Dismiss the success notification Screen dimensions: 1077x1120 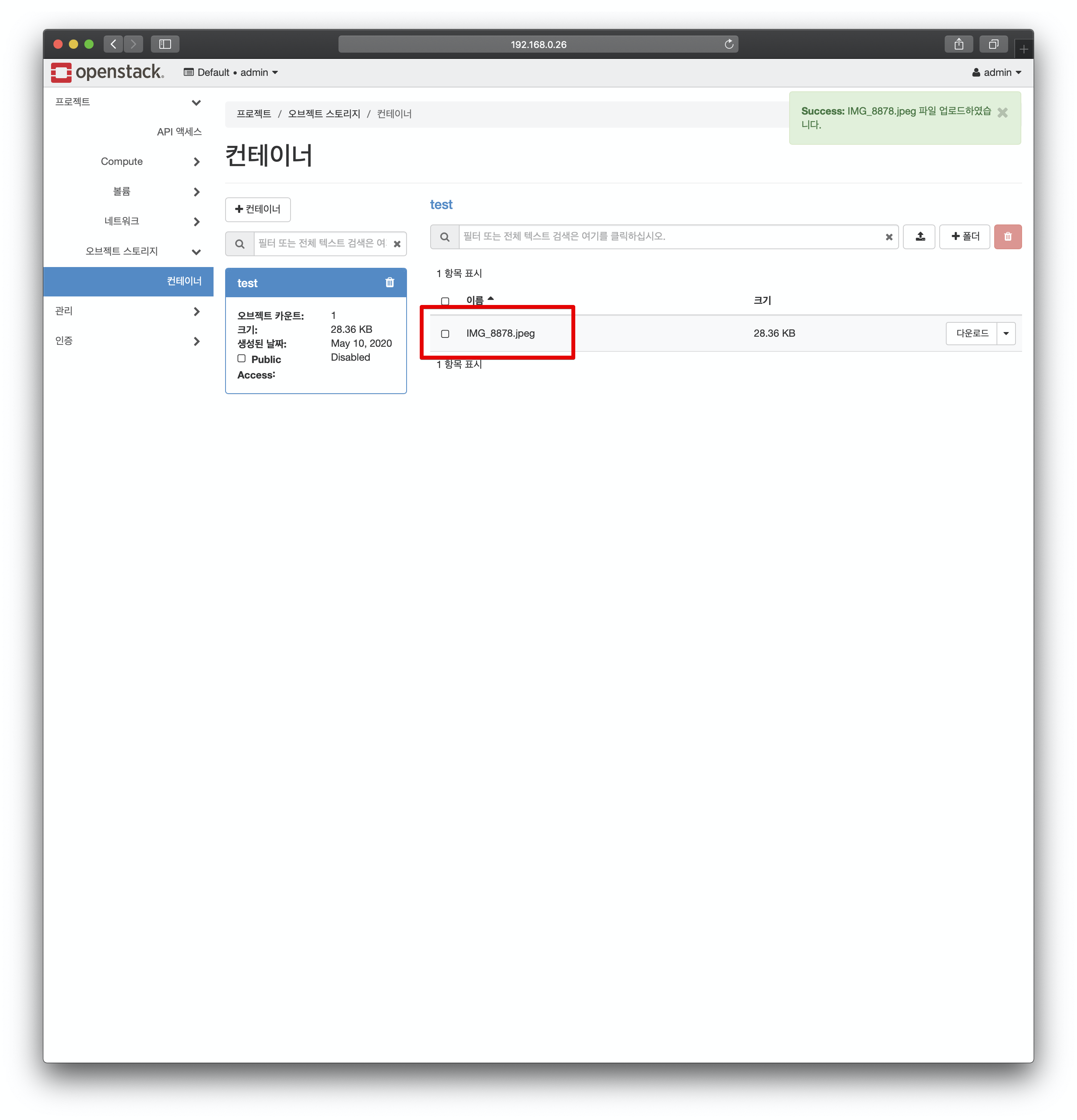1002,113
